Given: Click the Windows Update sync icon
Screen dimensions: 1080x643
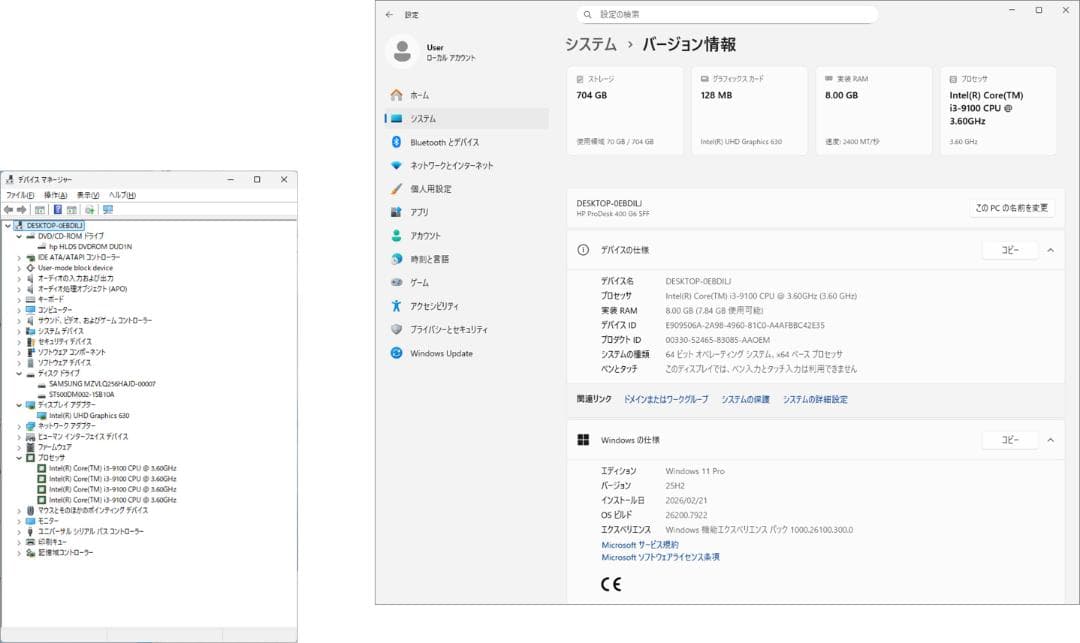Looking at the screenshot, I should coord(396,352).
